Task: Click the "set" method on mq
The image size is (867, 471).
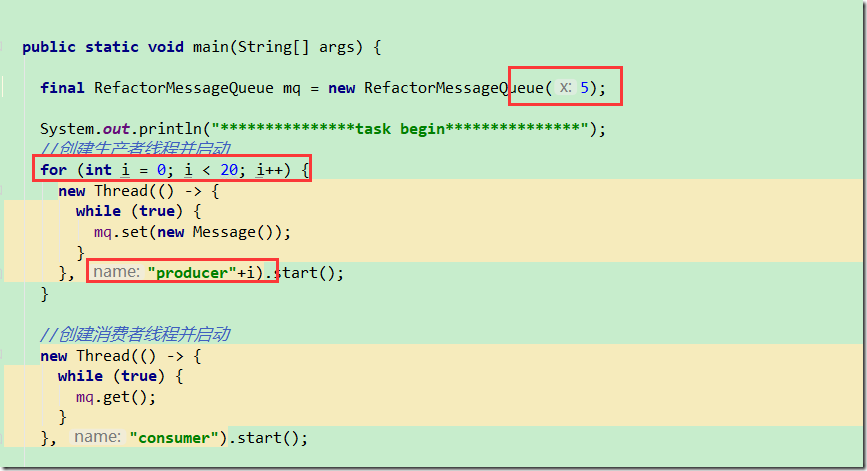Action: [134, 232]
